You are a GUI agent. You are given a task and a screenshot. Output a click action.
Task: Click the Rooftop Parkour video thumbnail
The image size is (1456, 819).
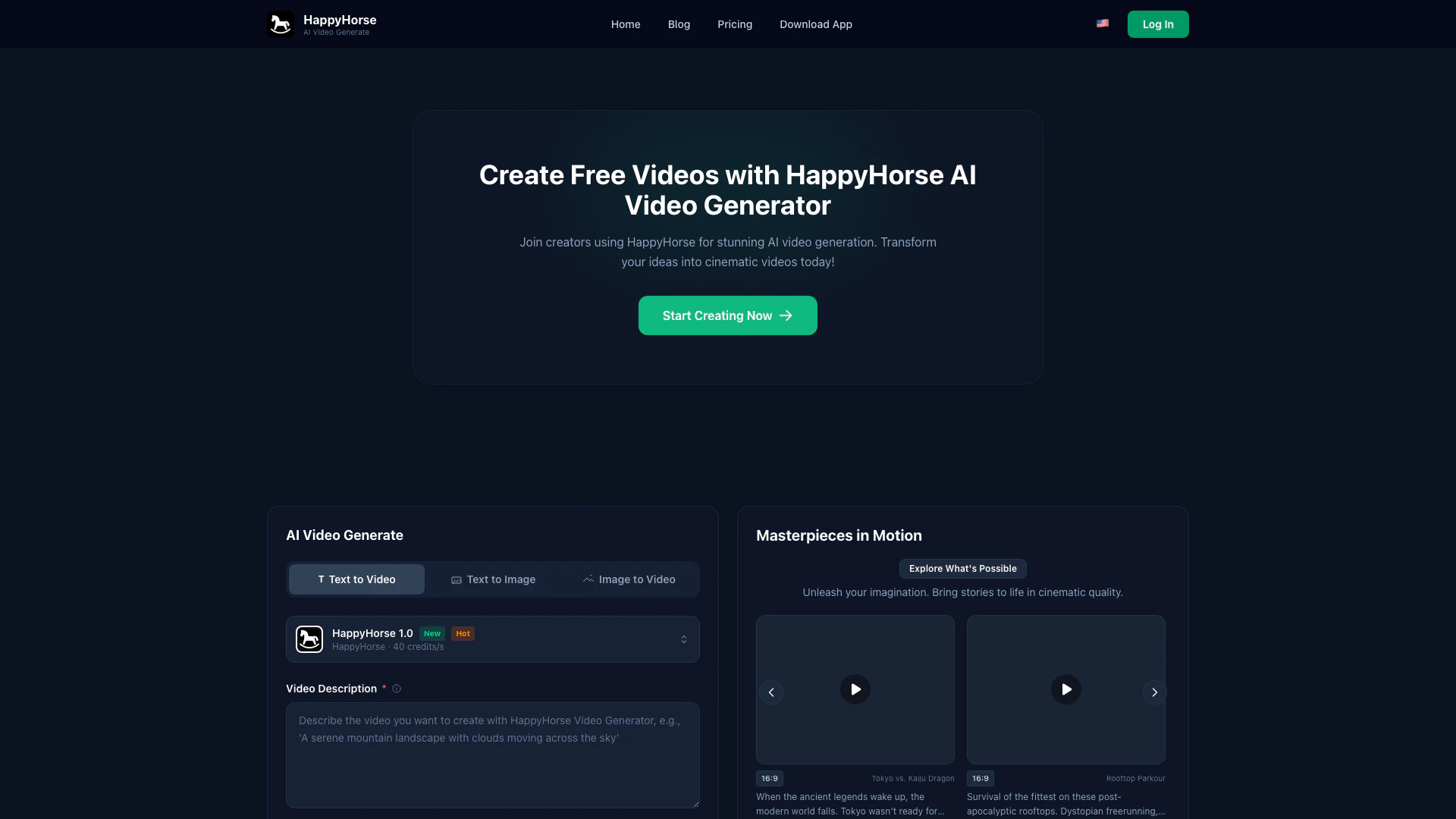(x=1066, y=689)
